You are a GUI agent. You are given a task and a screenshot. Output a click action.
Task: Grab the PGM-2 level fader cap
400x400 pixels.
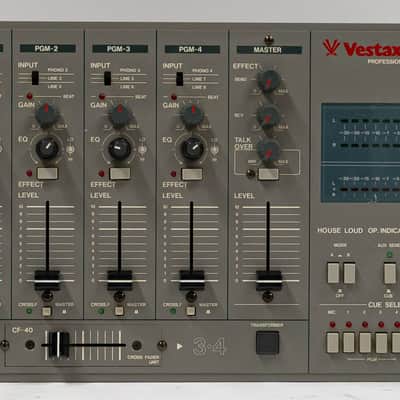coord(47,280)
